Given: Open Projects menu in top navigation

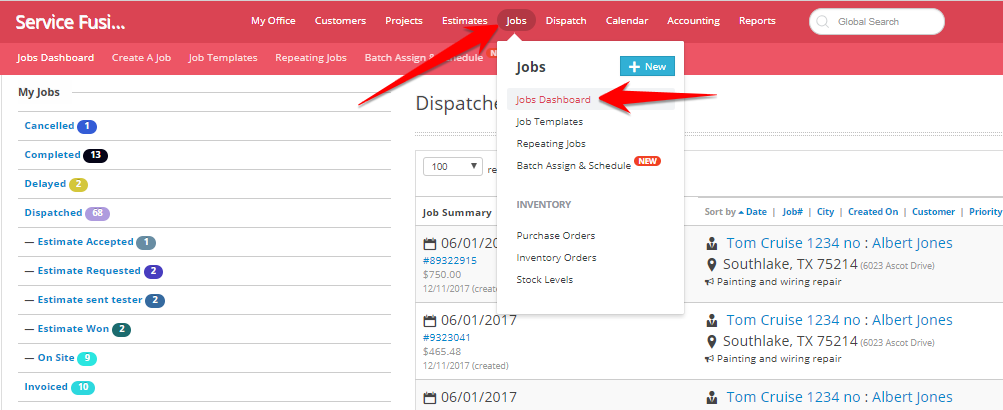Looking at the screenshot, I should [x=404, y=21].
